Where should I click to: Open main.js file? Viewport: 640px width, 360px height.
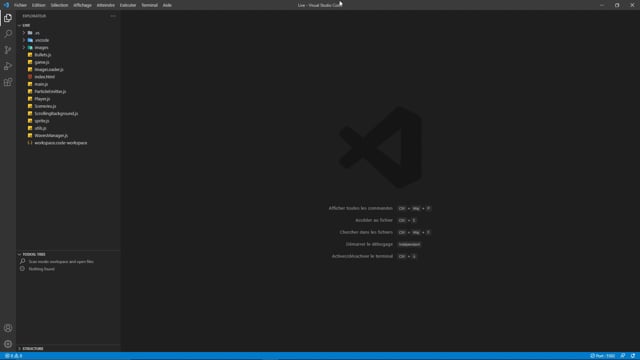68,84
